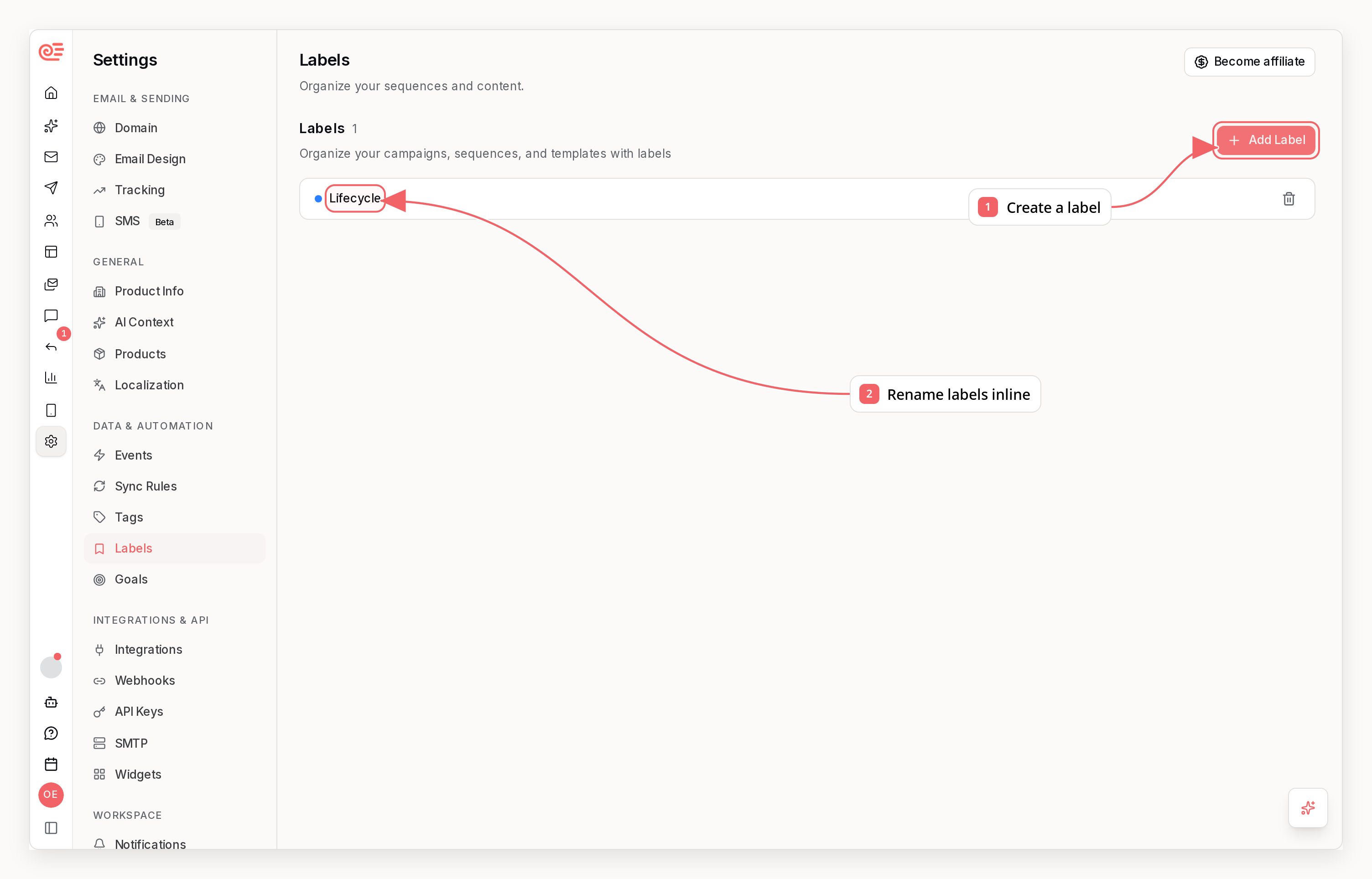Open Product Info settings
The width and height of the screenshot is (1372, 879).
(x=174, y=291)
